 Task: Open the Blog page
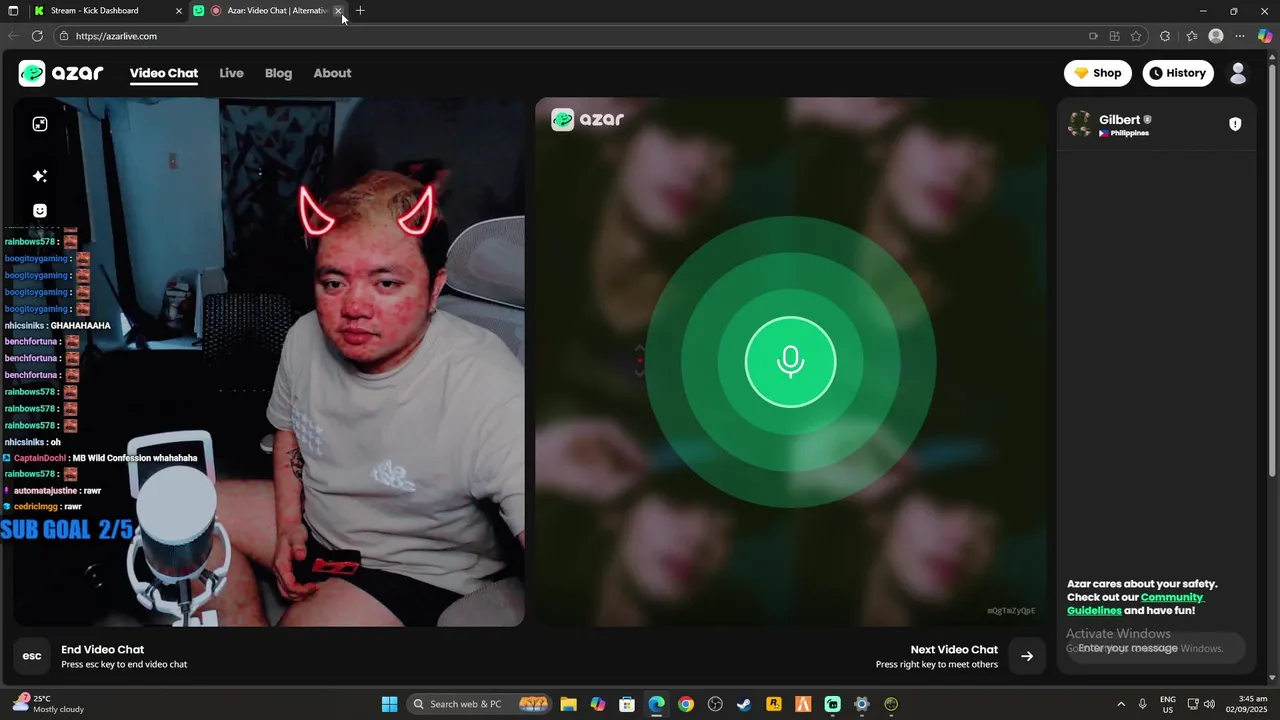point(278,73)
